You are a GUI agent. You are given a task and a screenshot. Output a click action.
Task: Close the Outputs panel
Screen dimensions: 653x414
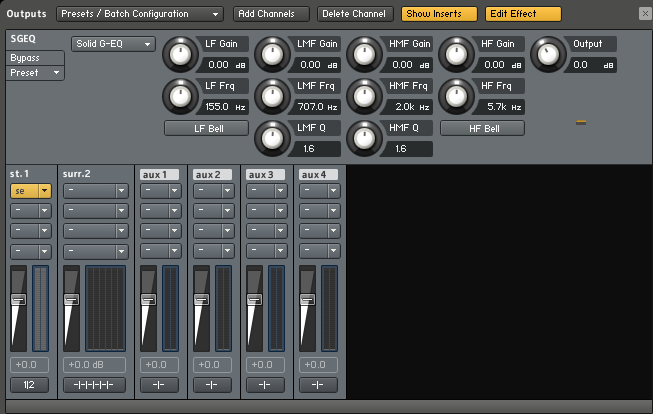645,14
